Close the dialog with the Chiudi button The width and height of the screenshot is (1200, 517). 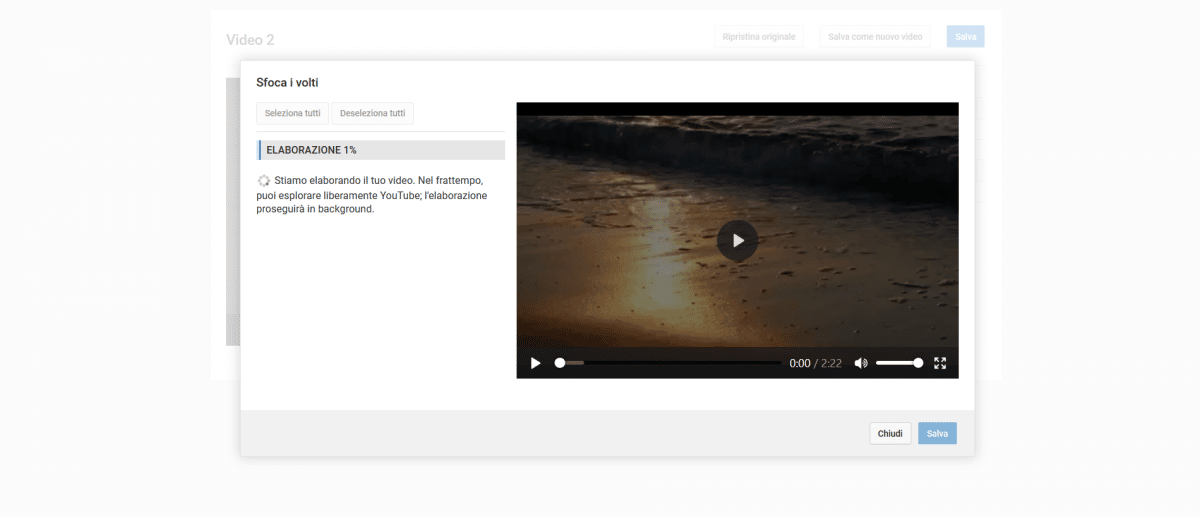coord(890,433)
